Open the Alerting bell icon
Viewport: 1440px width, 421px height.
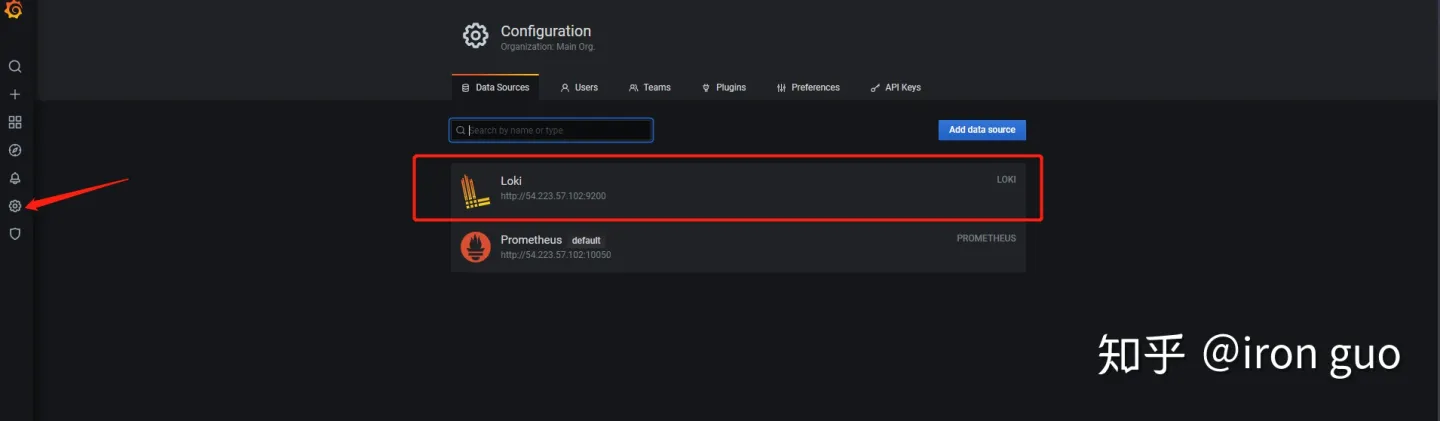pos(15,178)
